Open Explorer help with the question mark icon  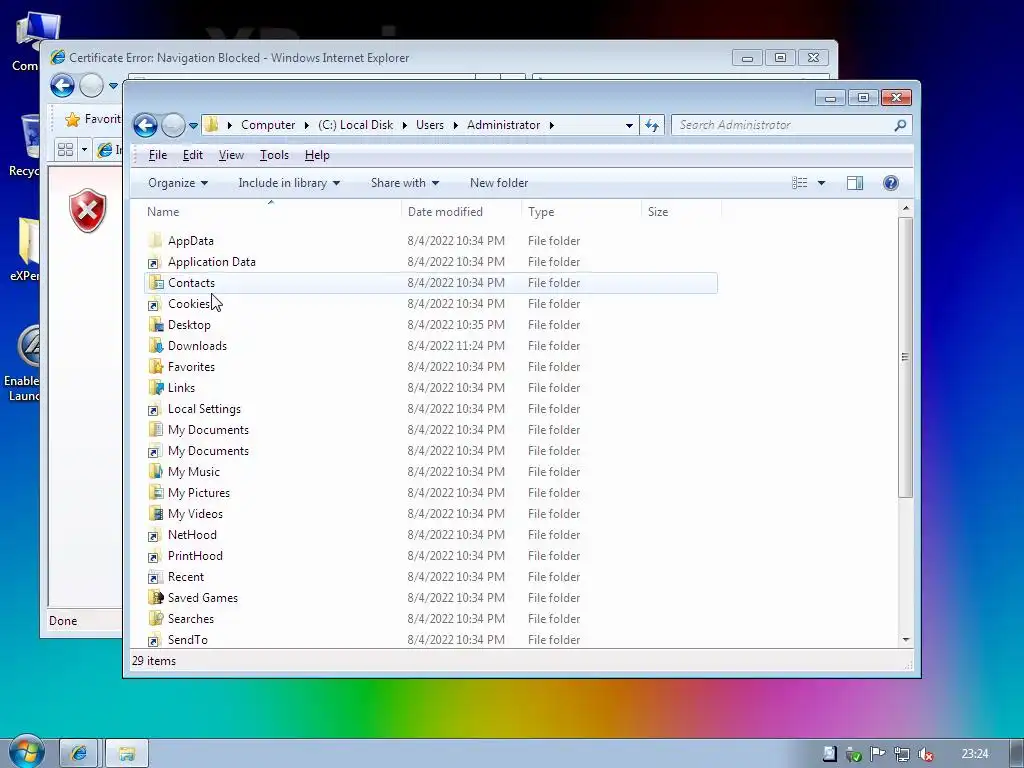[891, 183]
